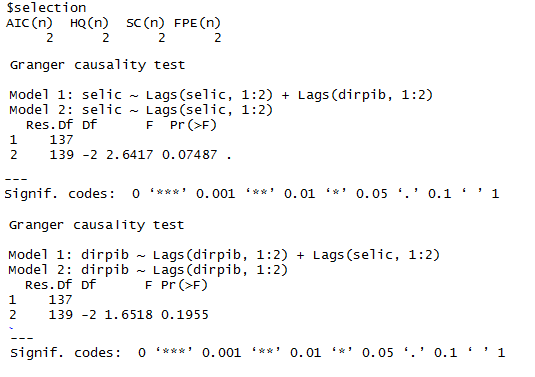Click the first Signif. codes legend line
Screen dimensions: 535x377
coord(252,194)
